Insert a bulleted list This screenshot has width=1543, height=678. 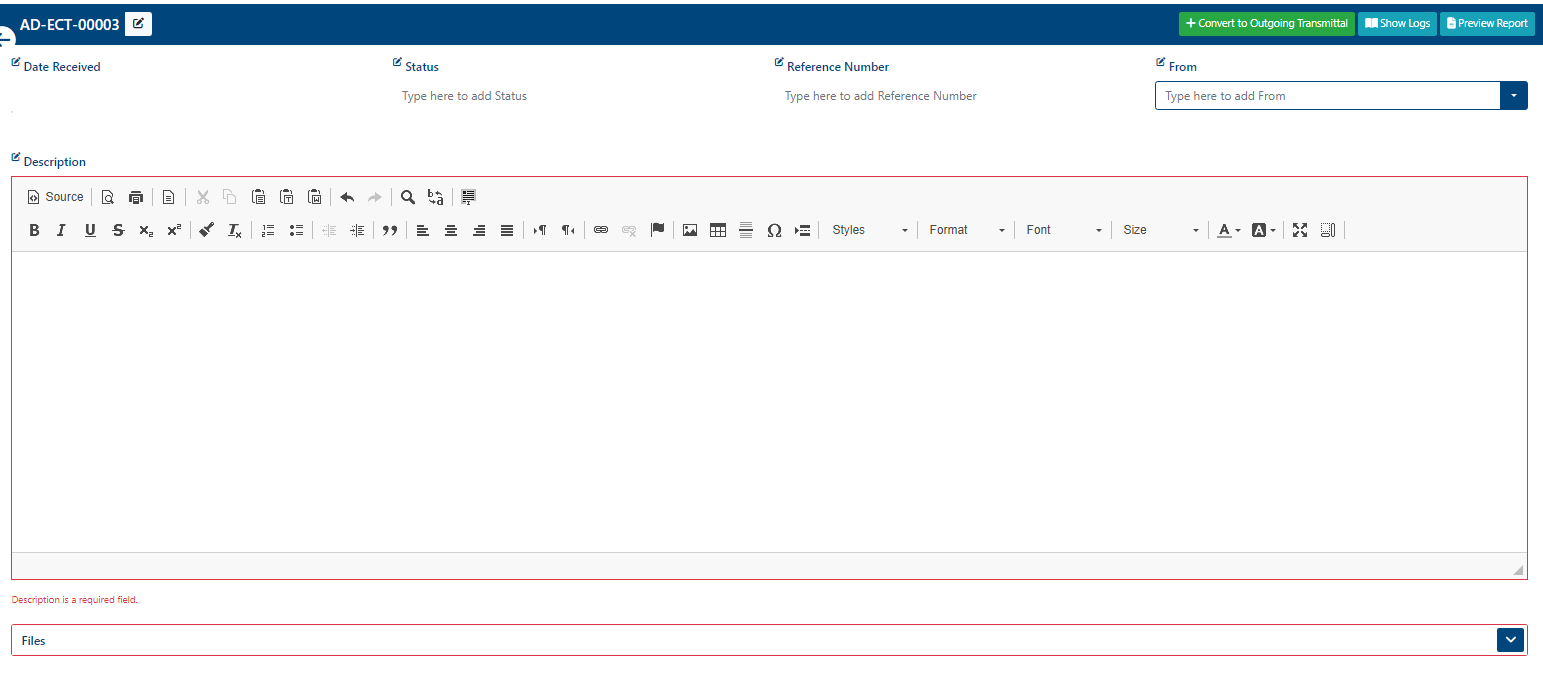tap(296, 230)
